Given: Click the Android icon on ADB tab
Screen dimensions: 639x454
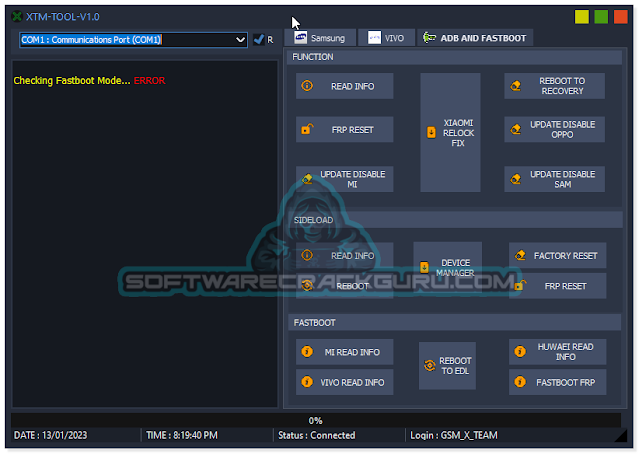Looking at the screenshot, I should pyautogui.click(x=429, y=38).
